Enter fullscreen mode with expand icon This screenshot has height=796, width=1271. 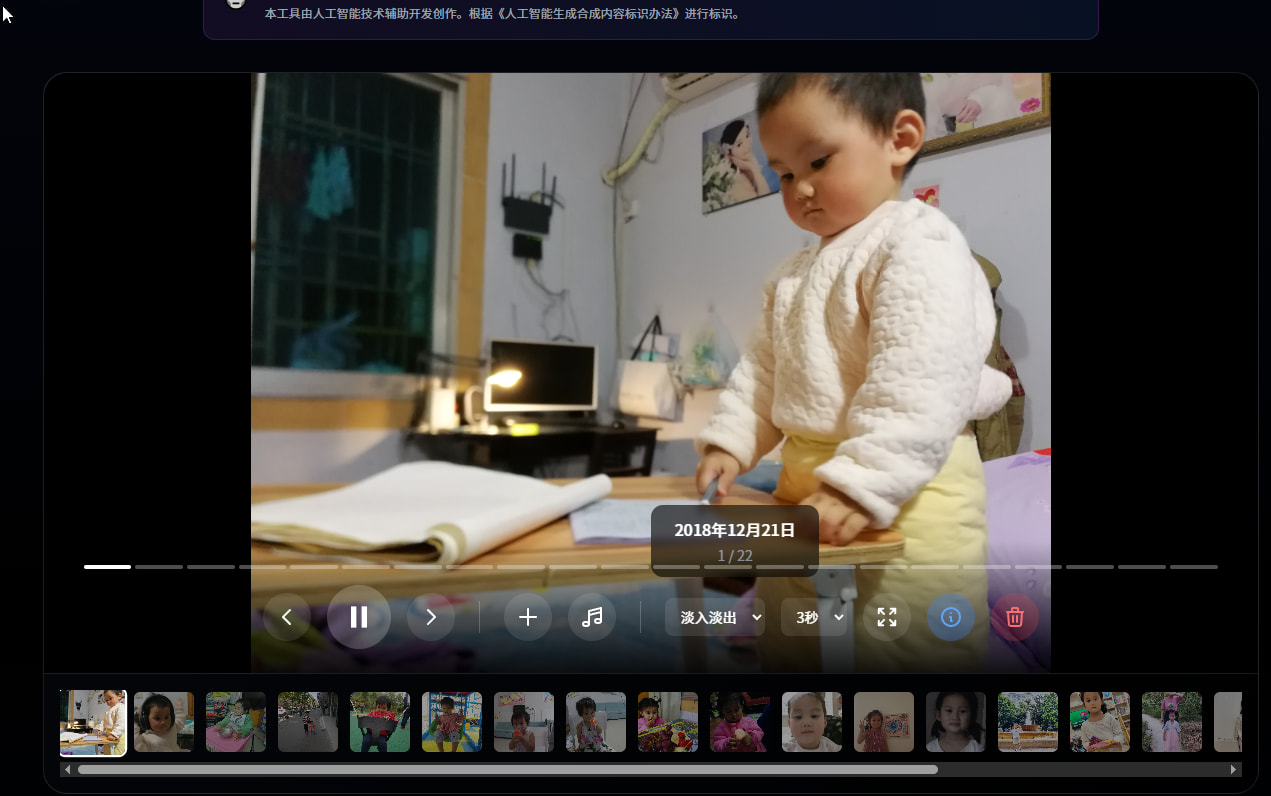point(887,617)
